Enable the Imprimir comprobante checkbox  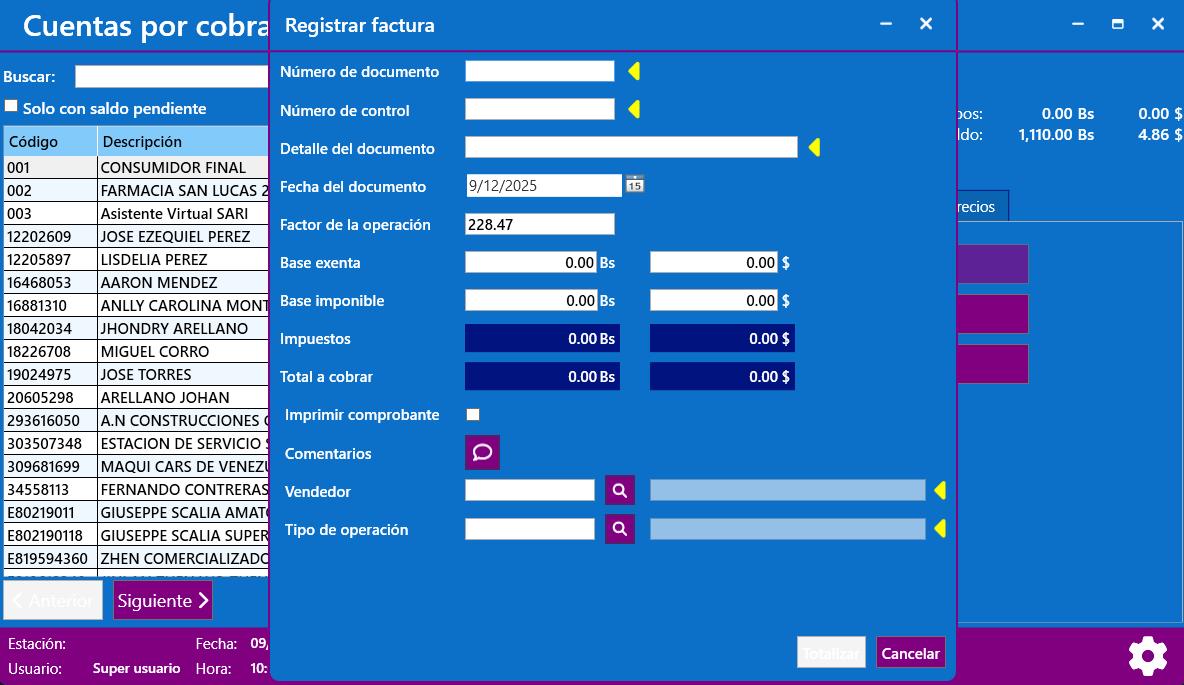473,415
